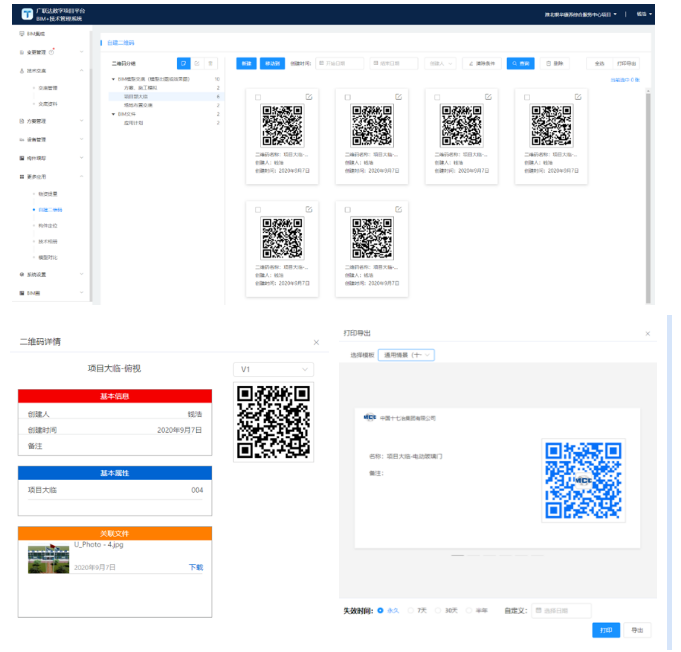Close the 打印导出 dialog with the X

pos(648,334)
